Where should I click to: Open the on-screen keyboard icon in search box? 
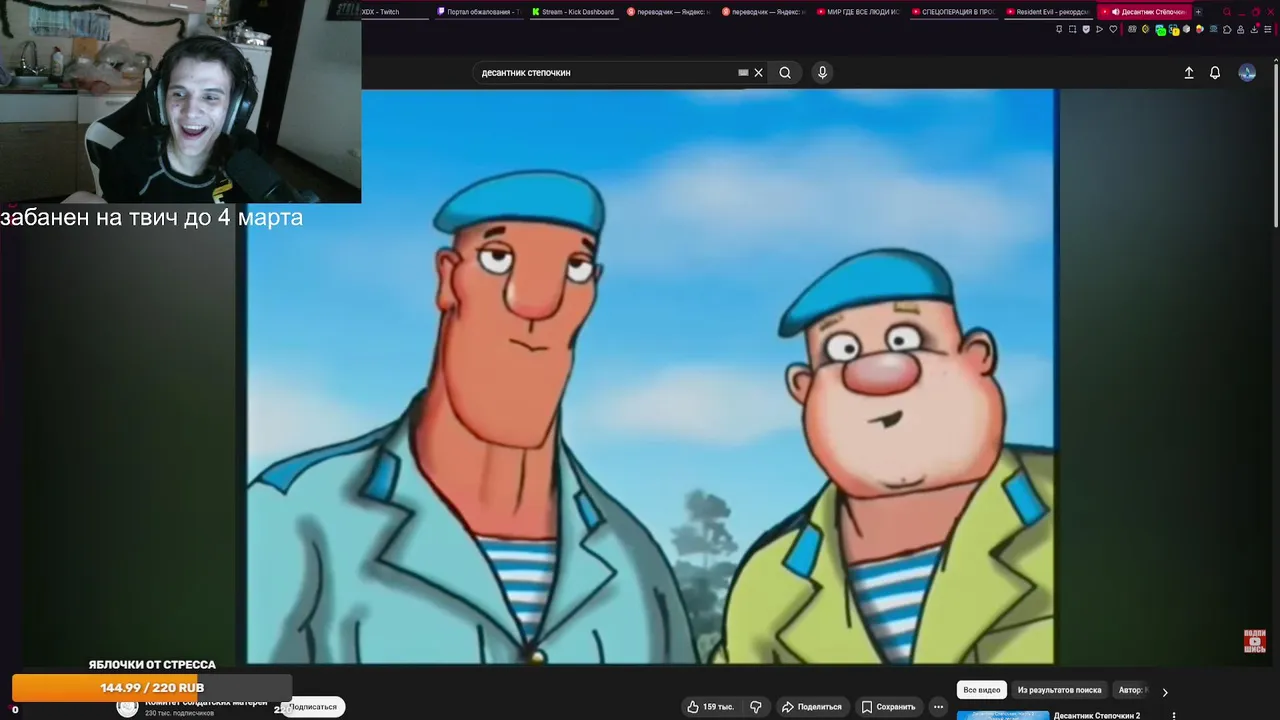click(743, 72)
